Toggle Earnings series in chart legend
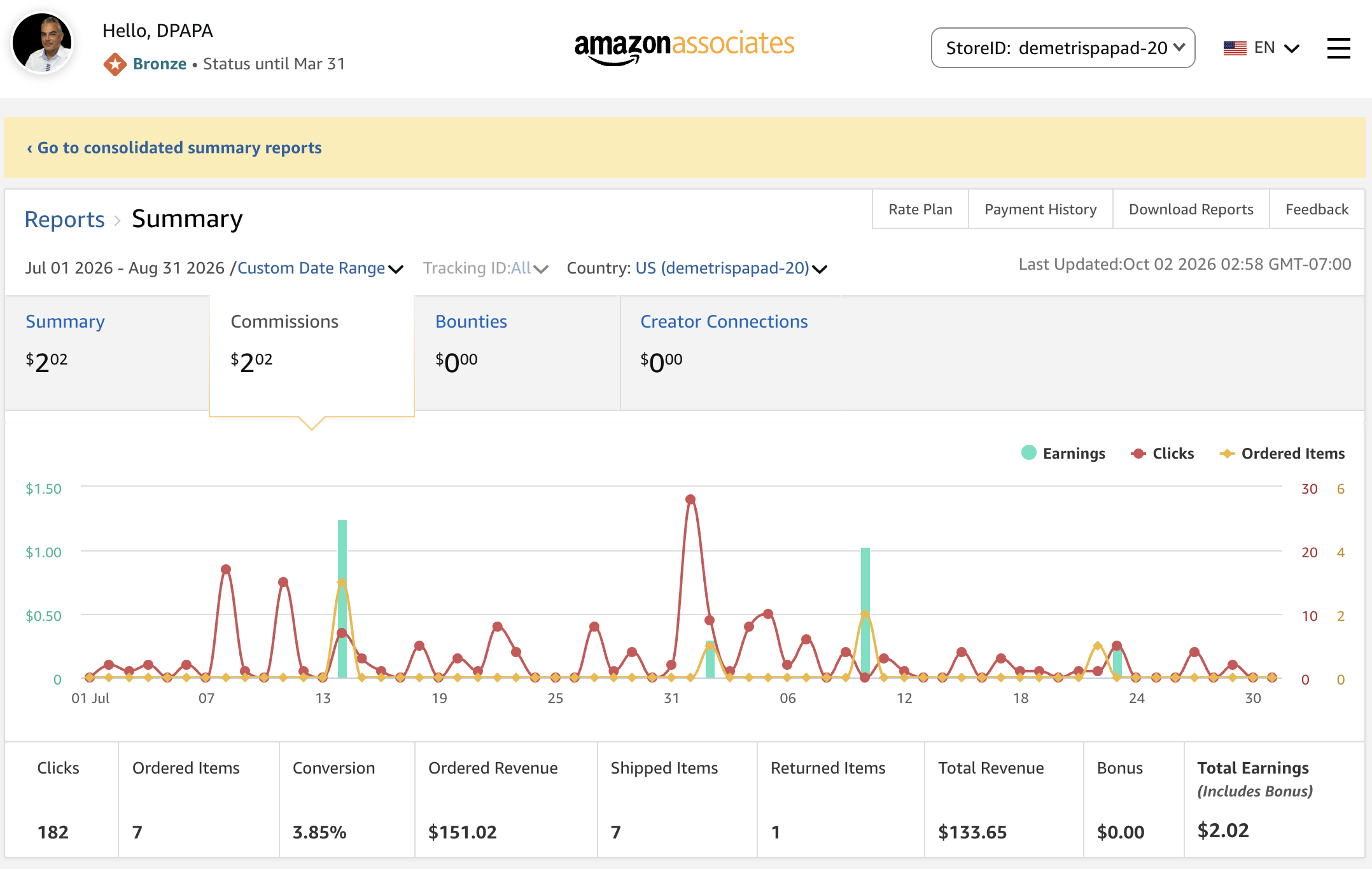This screenshot has height=869, width=1372. (x=1063, y=453)
